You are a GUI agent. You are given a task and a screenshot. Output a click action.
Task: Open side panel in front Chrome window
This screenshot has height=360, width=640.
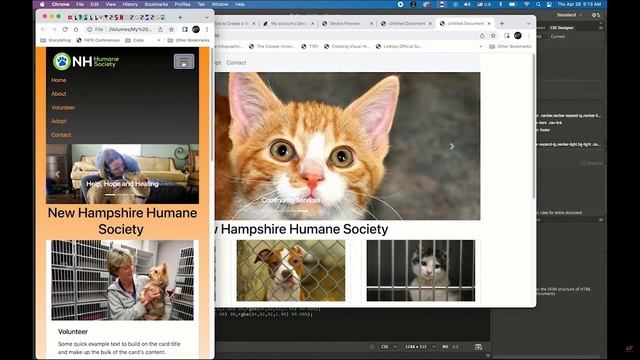pos(185,29)
